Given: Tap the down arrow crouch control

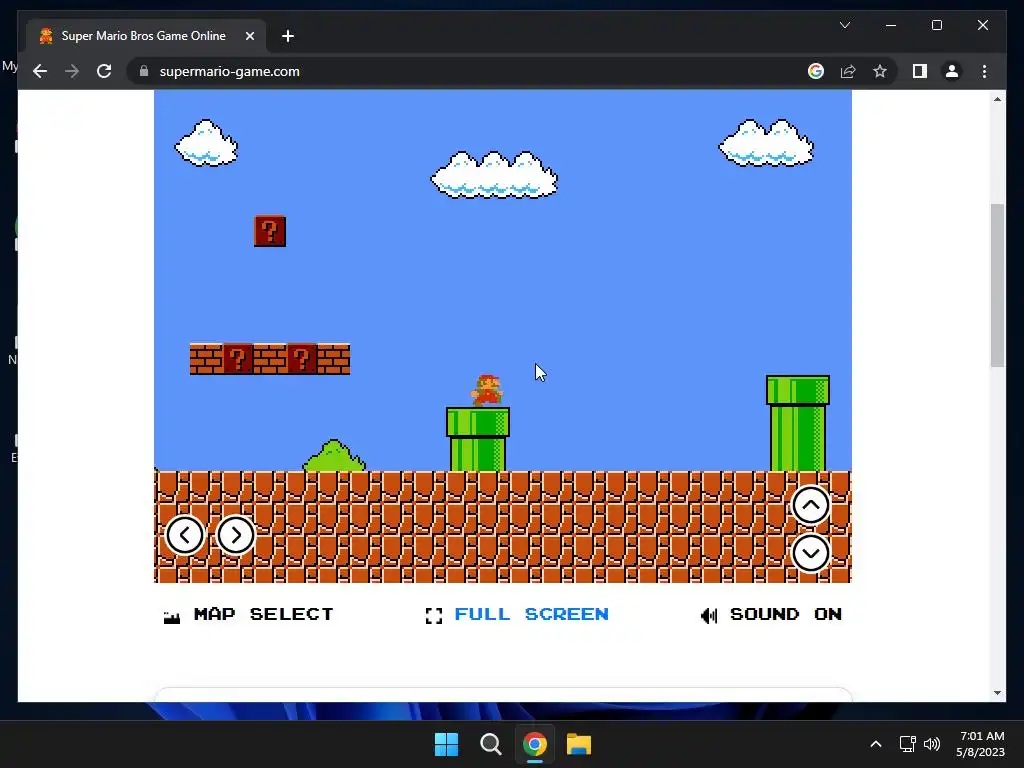Looking at the screenshot, I should [810, 553].
